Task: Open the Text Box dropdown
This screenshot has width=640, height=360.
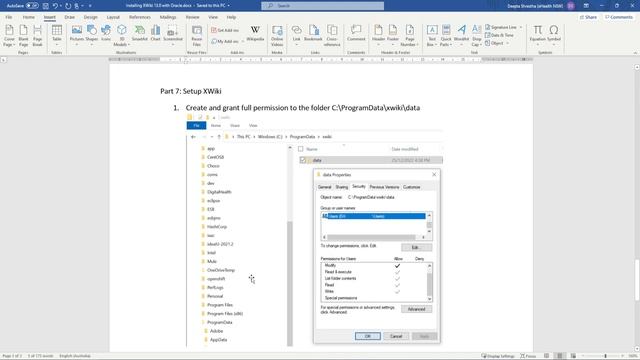Action: click(x=432, y=36)
